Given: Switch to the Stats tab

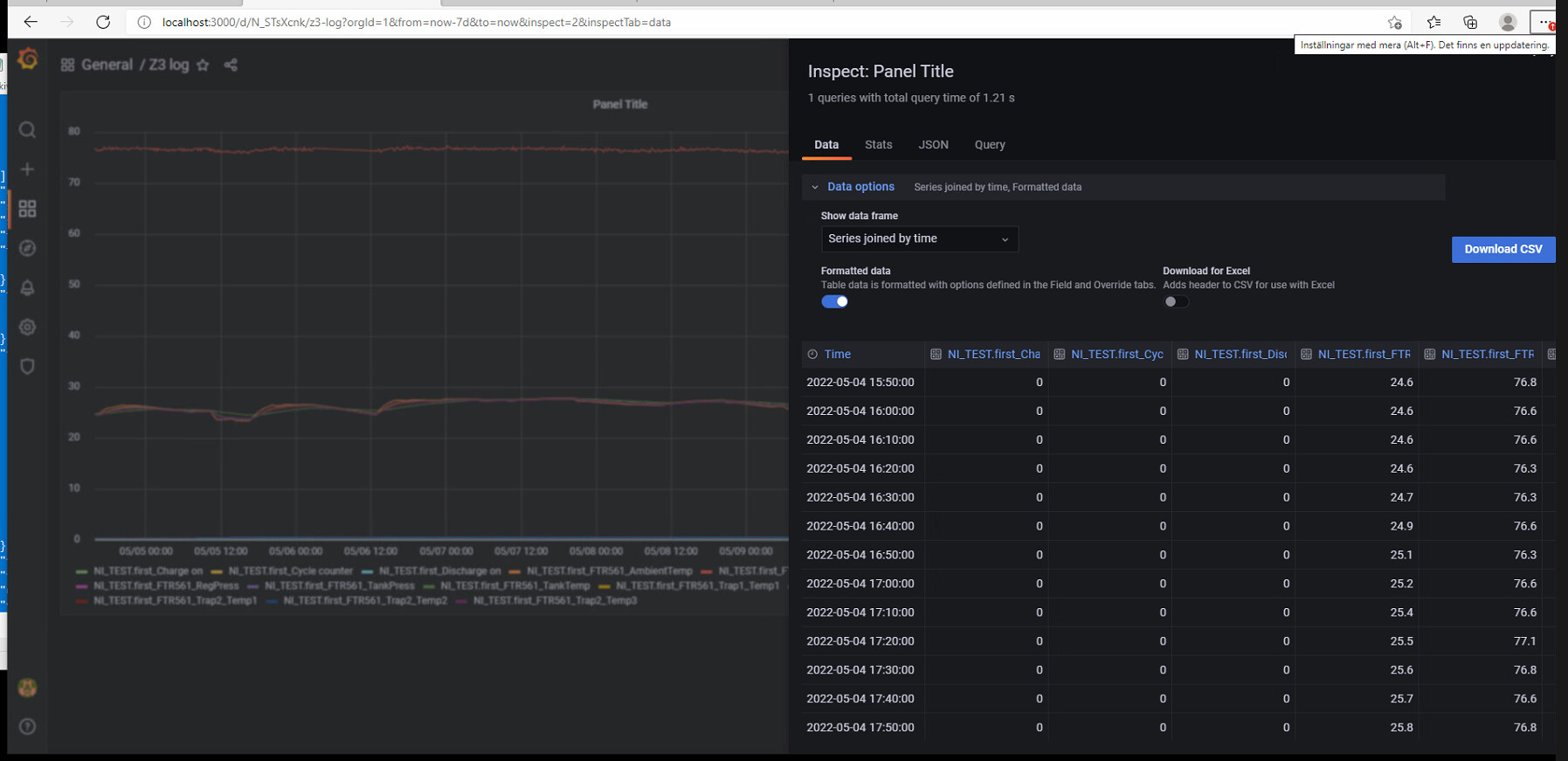Looking at the screenshot, I should (879, 145).
